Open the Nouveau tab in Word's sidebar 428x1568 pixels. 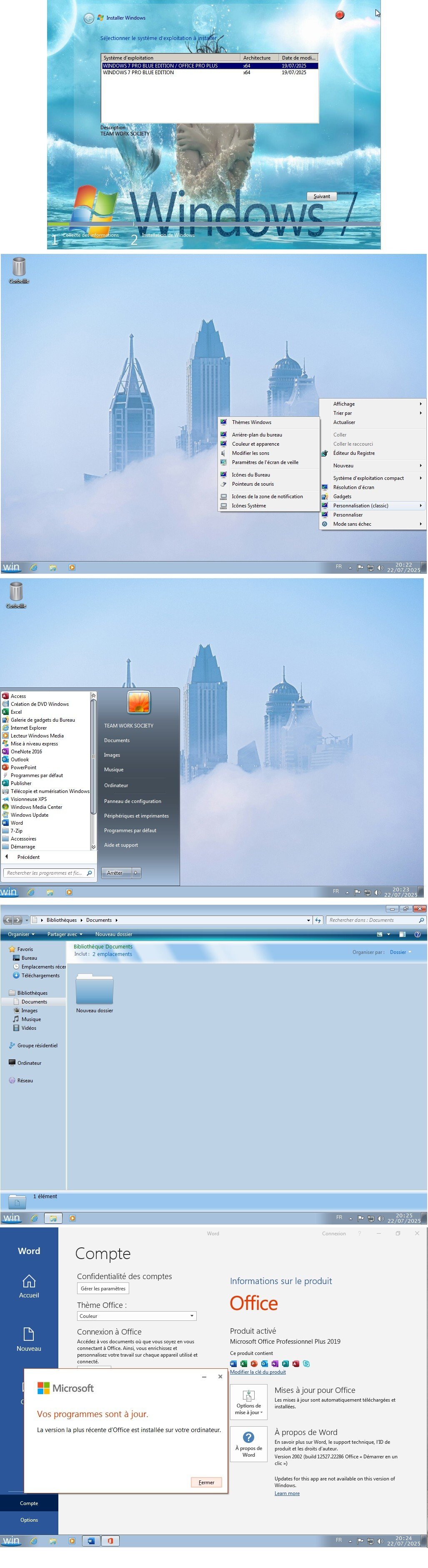[x=29, y=1340]
